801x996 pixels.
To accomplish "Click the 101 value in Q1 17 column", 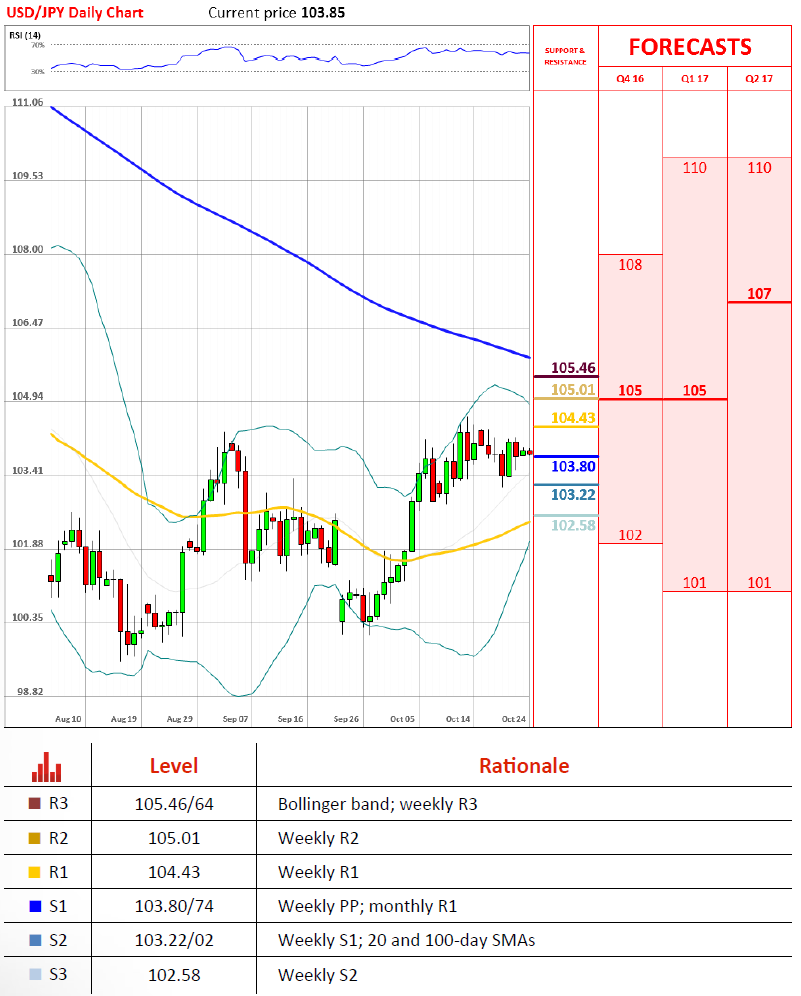I will [694, 582].
